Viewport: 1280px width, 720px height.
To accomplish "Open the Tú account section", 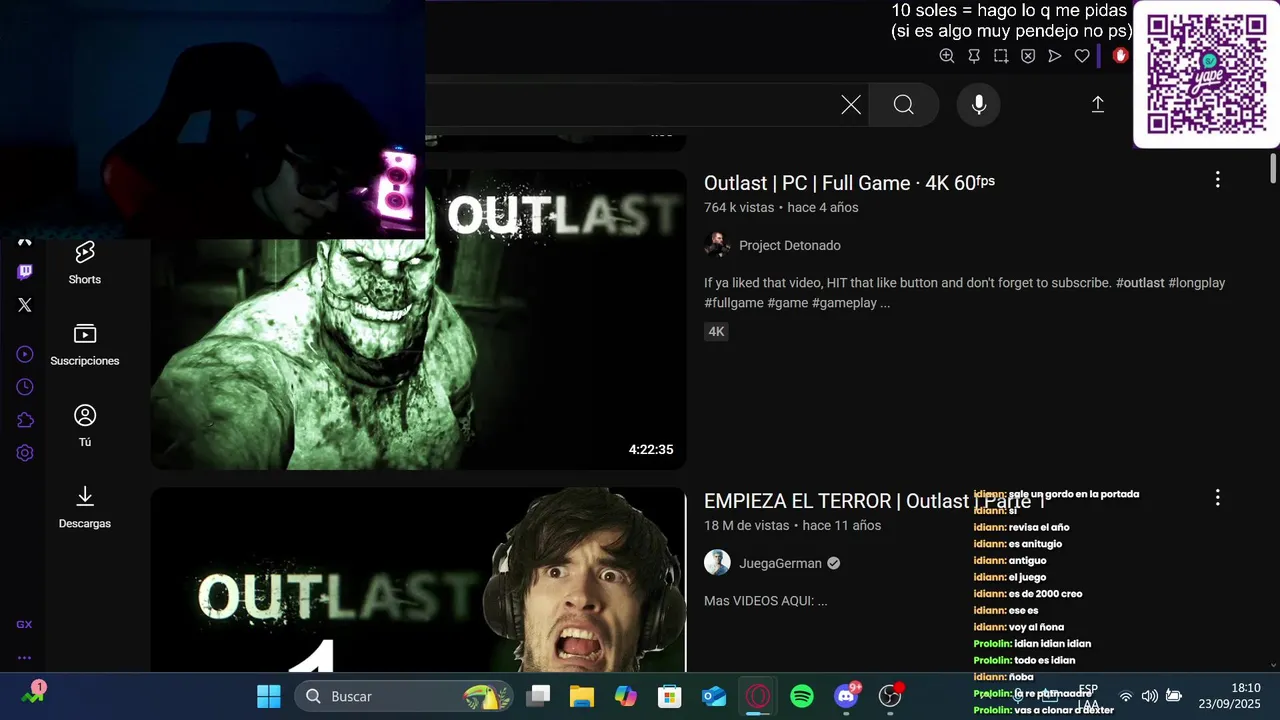I will click(x=85, y=426).
